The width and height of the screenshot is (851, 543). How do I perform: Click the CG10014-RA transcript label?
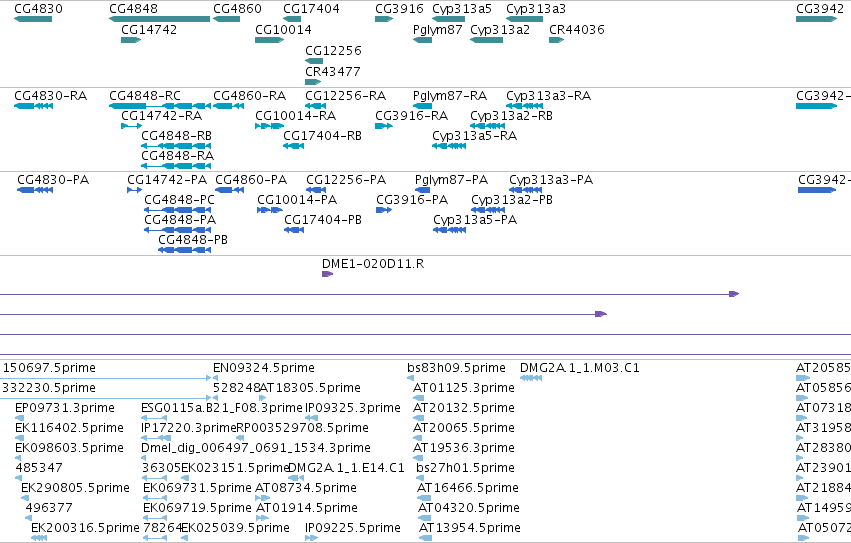pyautogui.click(x=296, y=116)
